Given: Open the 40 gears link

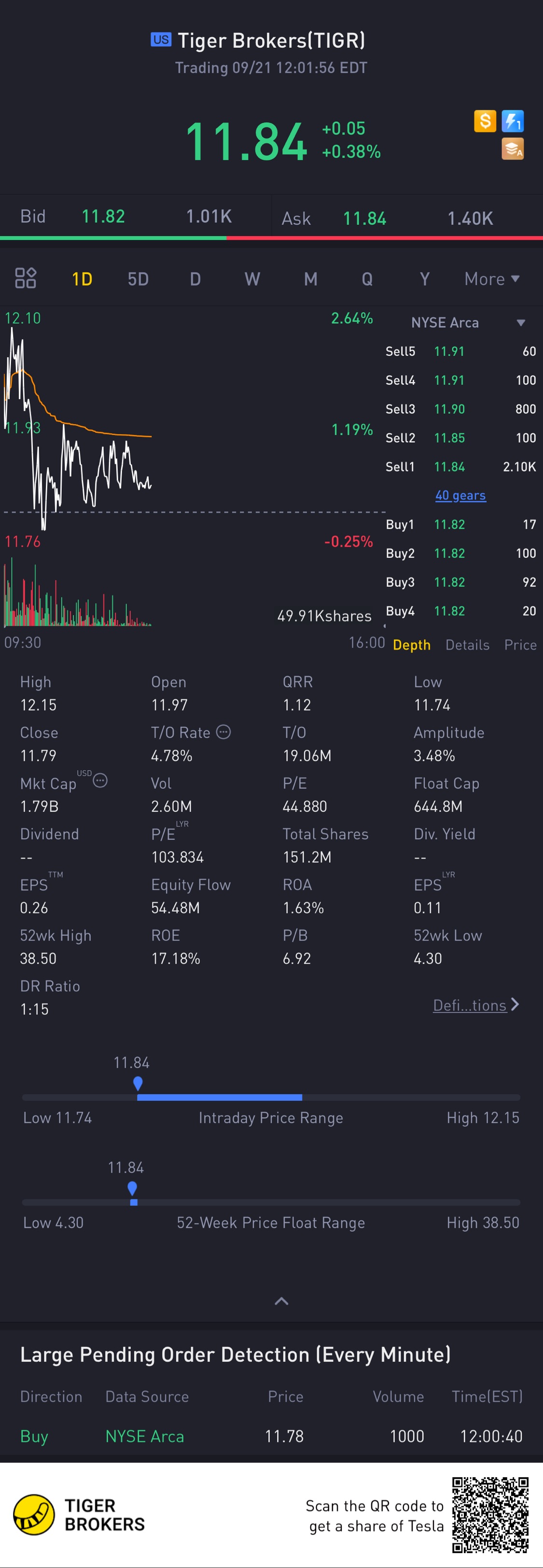Looking at the screenshot, I should point(460,496).
